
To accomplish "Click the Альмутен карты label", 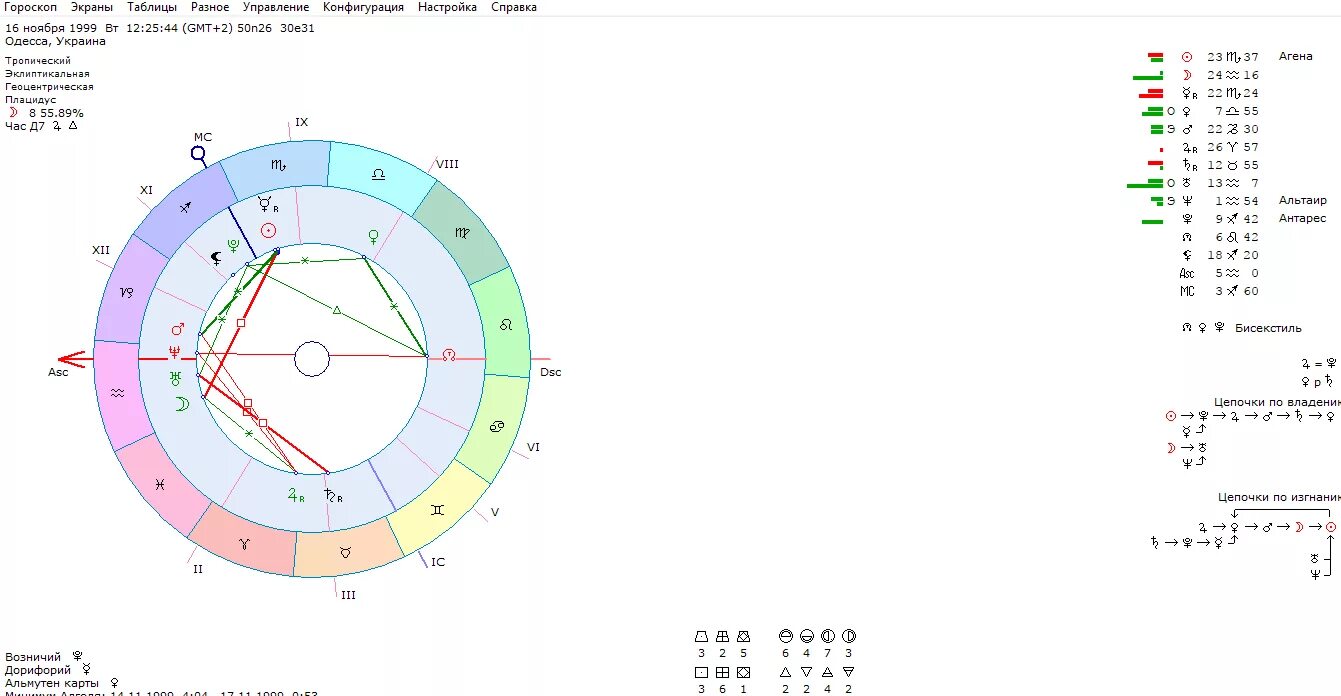I will tap(52, 683).
